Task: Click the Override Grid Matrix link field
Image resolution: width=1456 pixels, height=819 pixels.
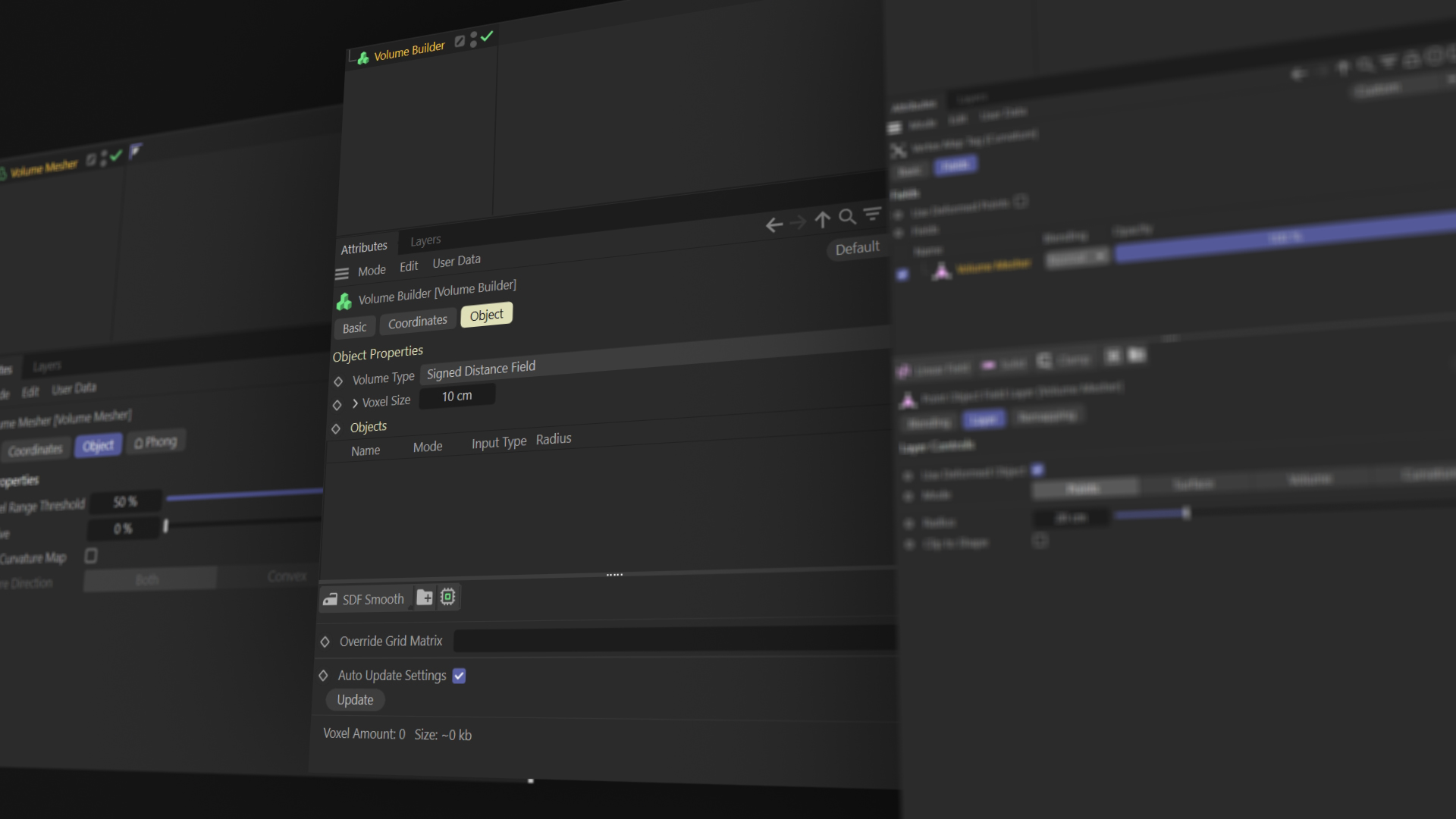Action: pos(675,639)
